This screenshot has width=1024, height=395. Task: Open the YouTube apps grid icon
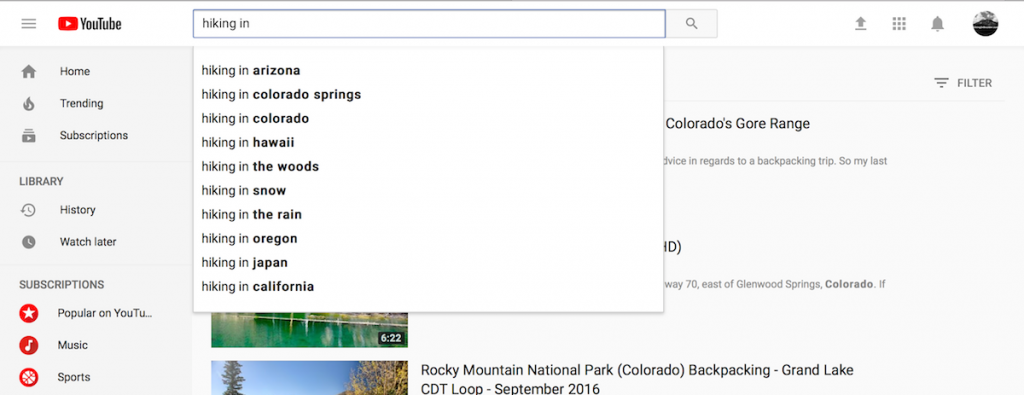(x=899, y=24)
